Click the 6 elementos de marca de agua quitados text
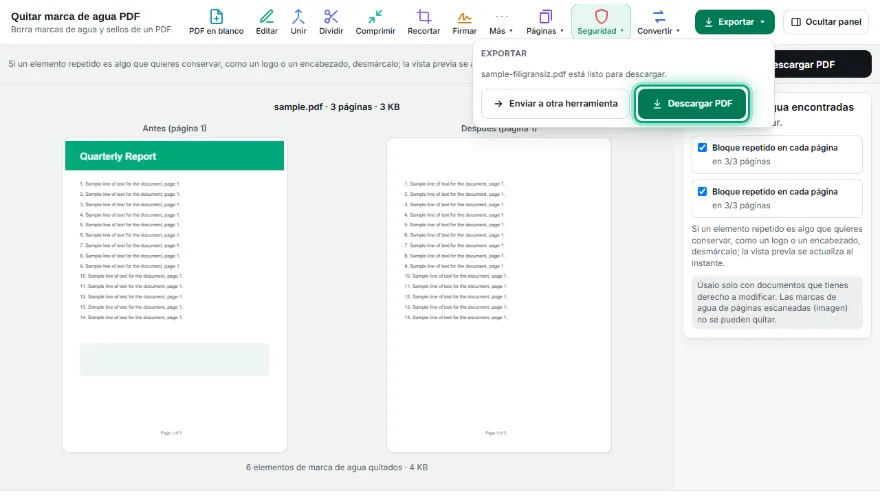 click(337, 467)
